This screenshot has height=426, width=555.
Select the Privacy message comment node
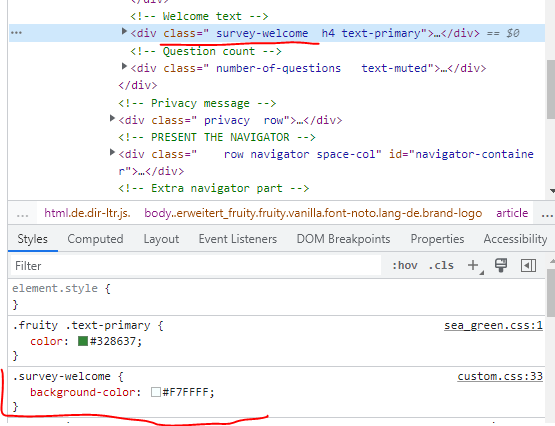pos(197,103)
